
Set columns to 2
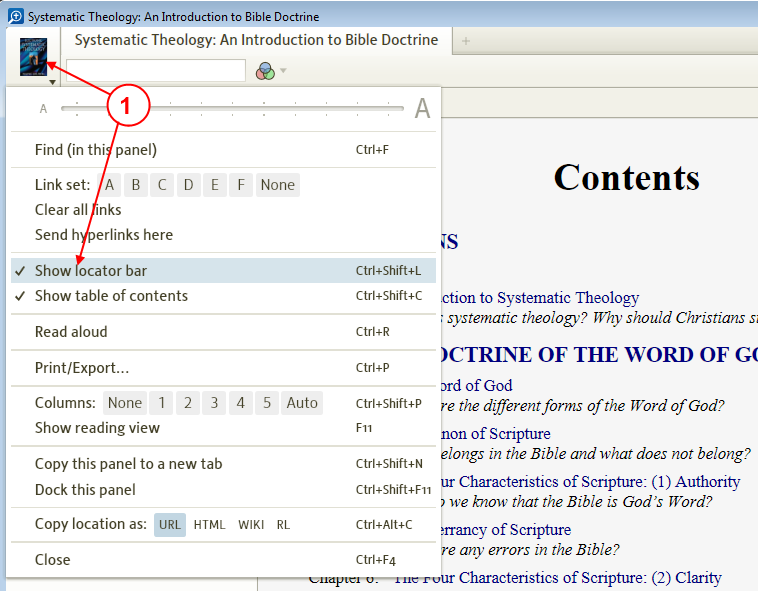pos(188,403)
